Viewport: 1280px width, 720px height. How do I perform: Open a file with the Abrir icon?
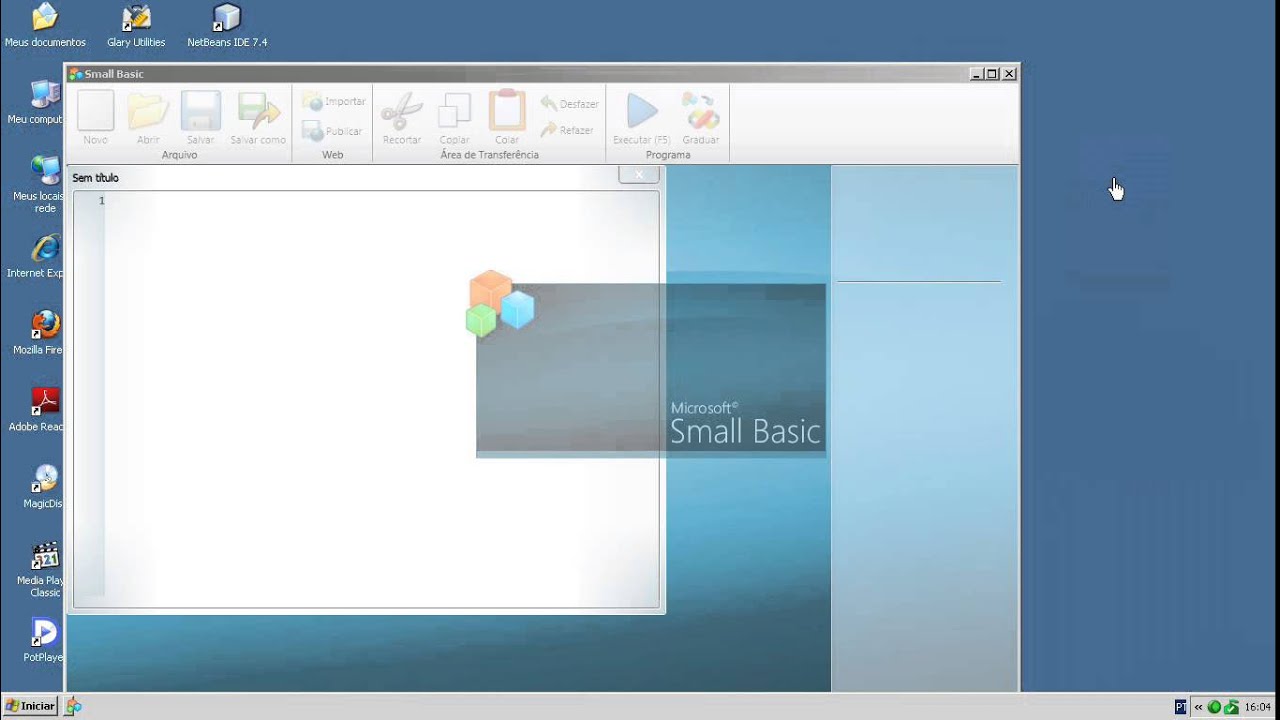tap(148, 112)
